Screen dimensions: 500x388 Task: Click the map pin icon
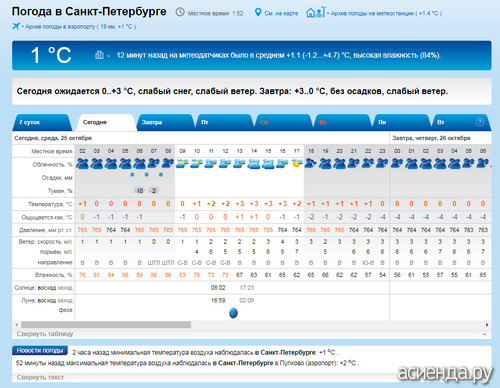coord(258,12)
